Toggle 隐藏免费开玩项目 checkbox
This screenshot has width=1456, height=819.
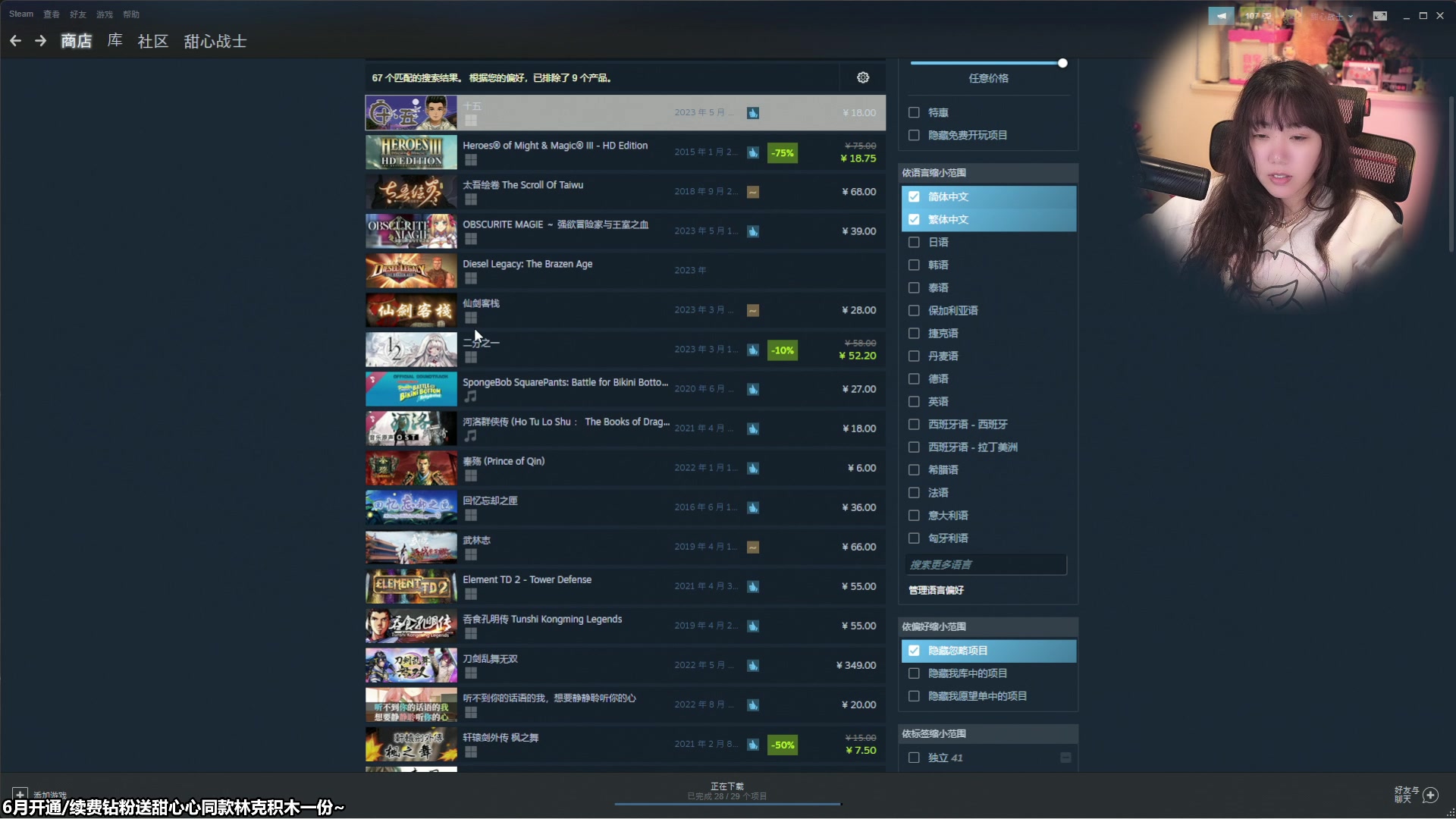tap(914, 135)
